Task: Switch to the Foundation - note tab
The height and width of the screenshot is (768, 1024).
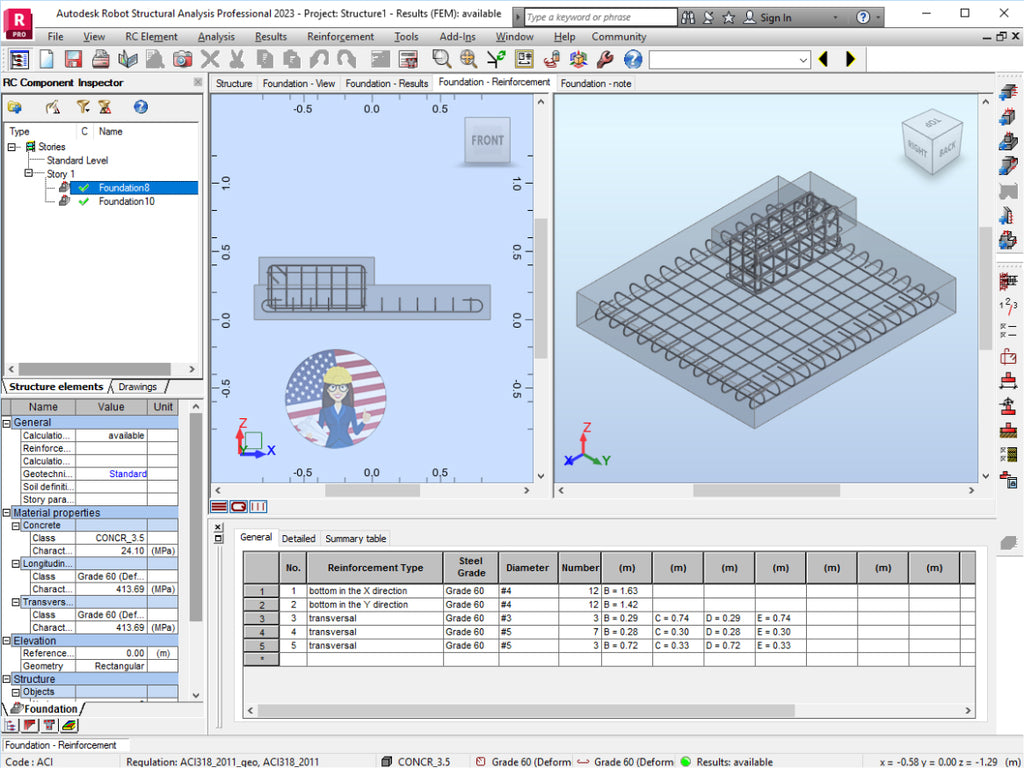Action: tap(595, 83)
